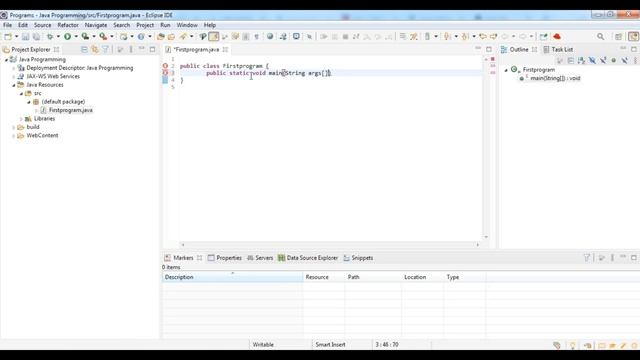Open the Project Explorer View Menu

point(131,49)
